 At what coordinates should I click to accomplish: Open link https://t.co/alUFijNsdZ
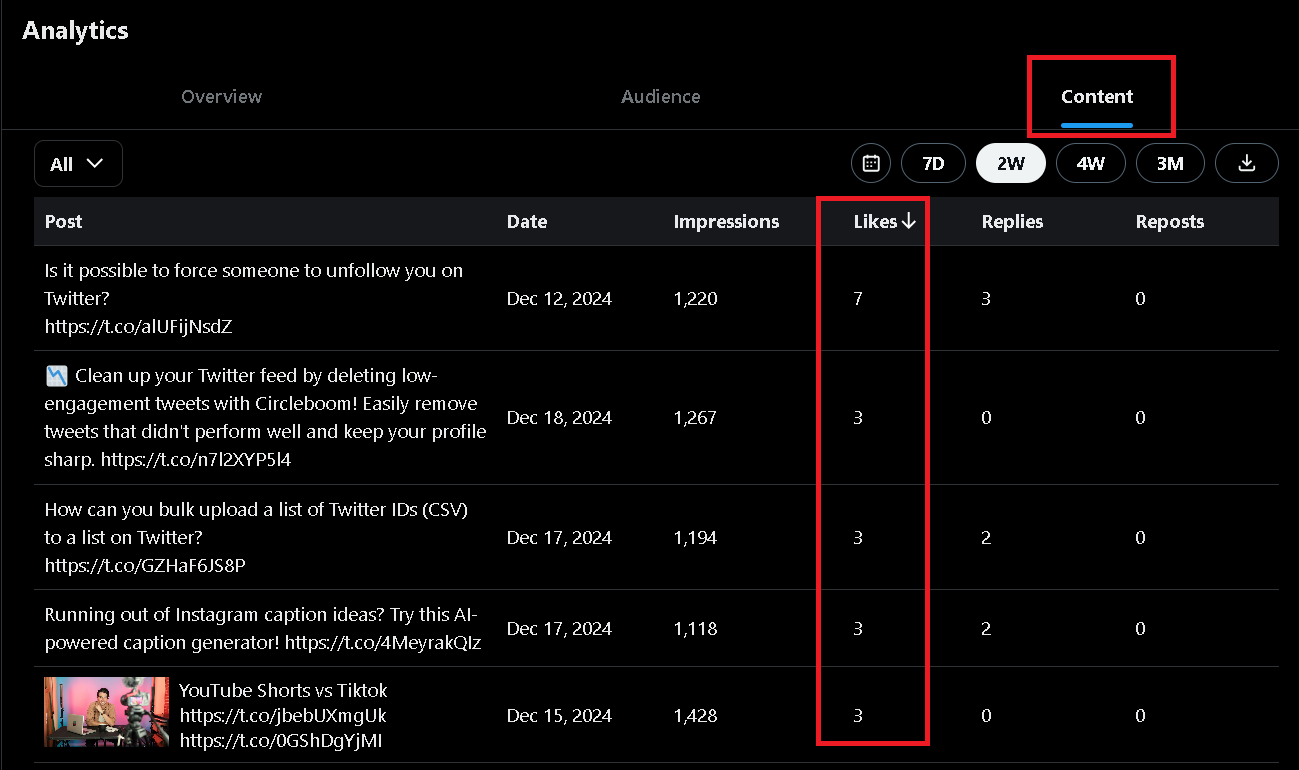tap(139, 326)
